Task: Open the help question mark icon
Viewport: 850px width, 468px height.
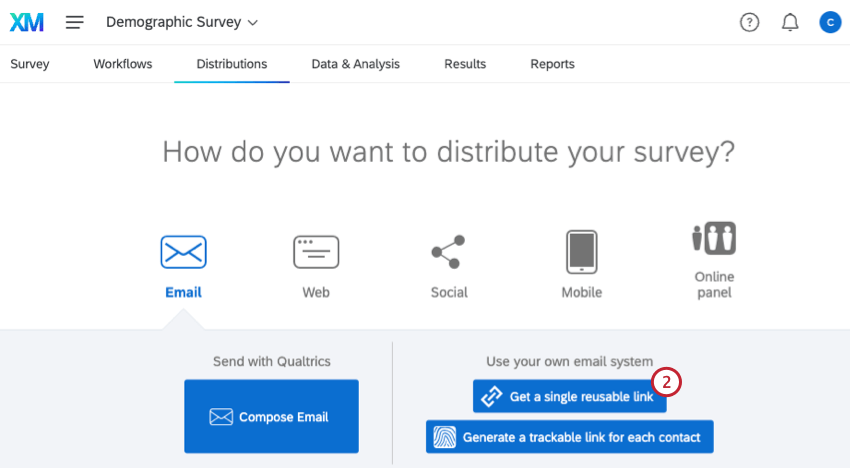Action: coord(749,22)
